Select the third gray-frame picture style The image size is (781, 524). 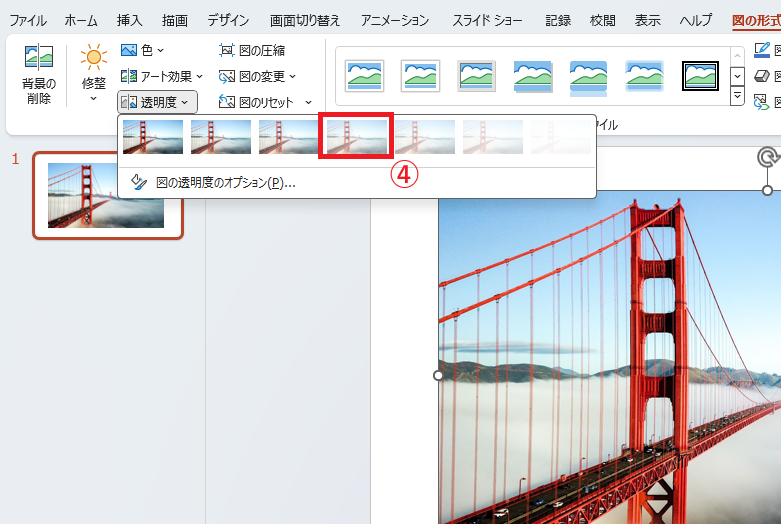(x=476, y=76)
